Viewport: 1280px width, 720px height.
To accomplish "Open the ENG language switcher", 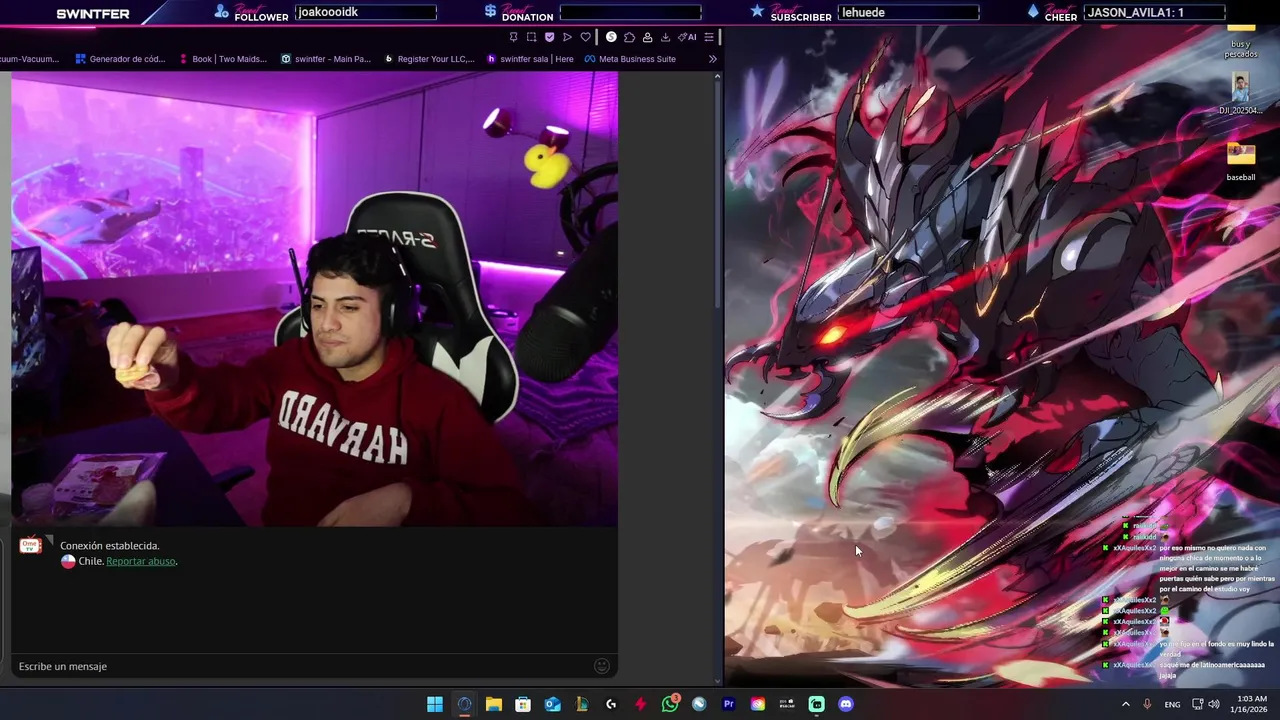I will click(x=1172, y=704).
